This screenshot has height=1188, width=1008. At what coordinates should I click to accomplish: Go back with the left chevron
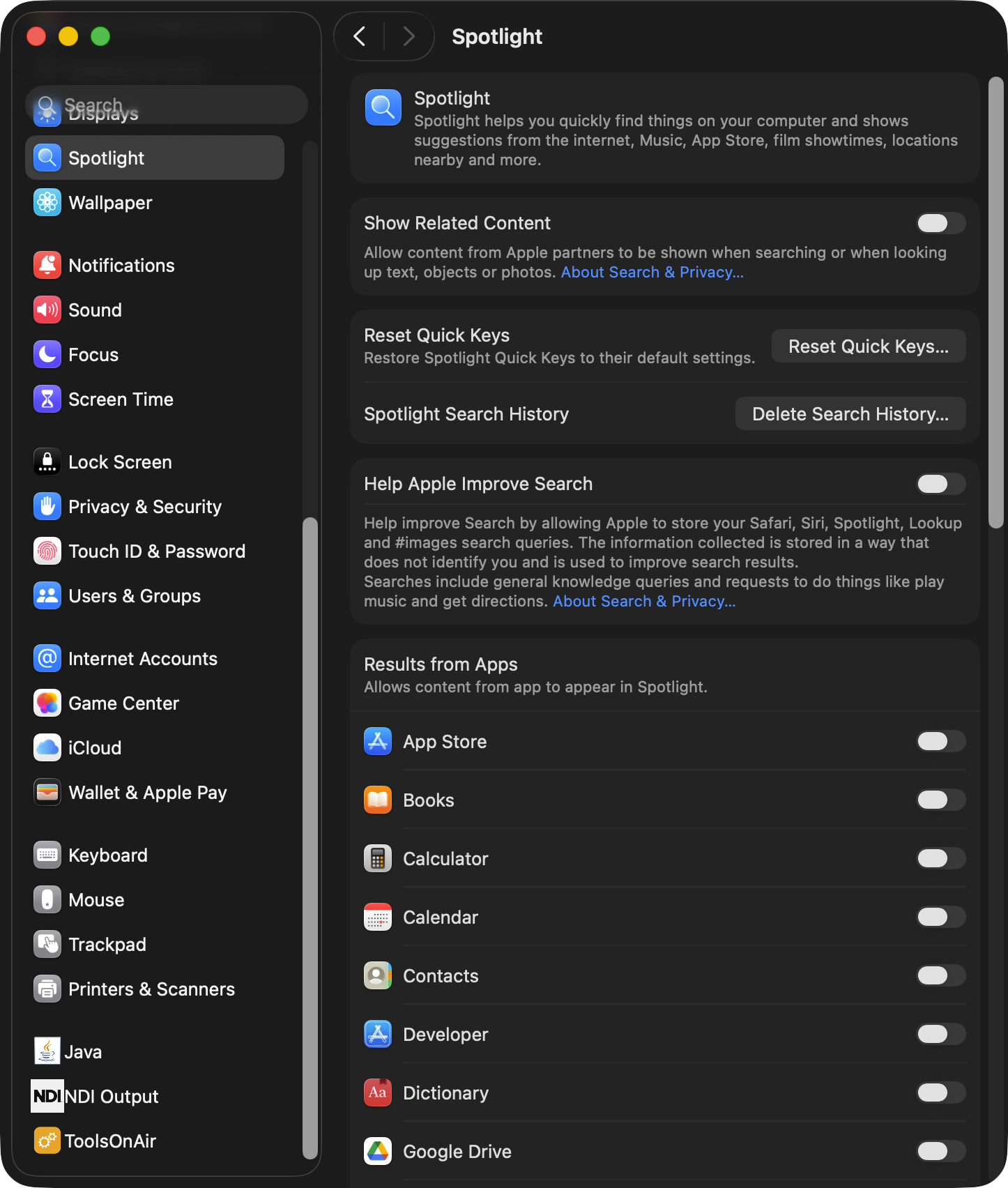point(360,36)
